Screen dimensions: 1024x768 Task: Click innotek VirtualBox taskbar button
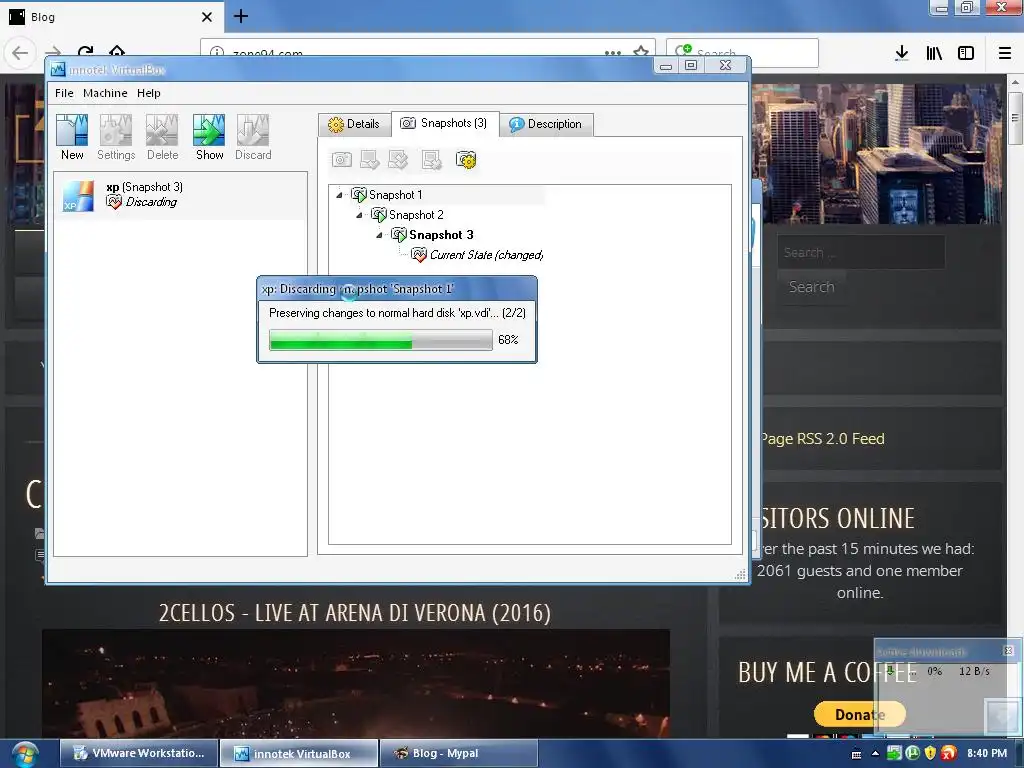click(298, 753)
